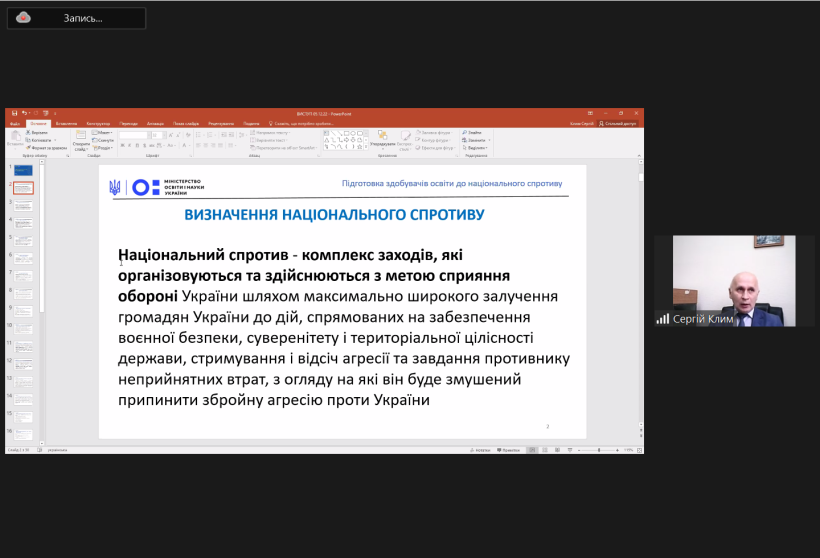Open the Section (Розділ) dropdown
This screenshot has width=820, height=558.
(102, 148)
